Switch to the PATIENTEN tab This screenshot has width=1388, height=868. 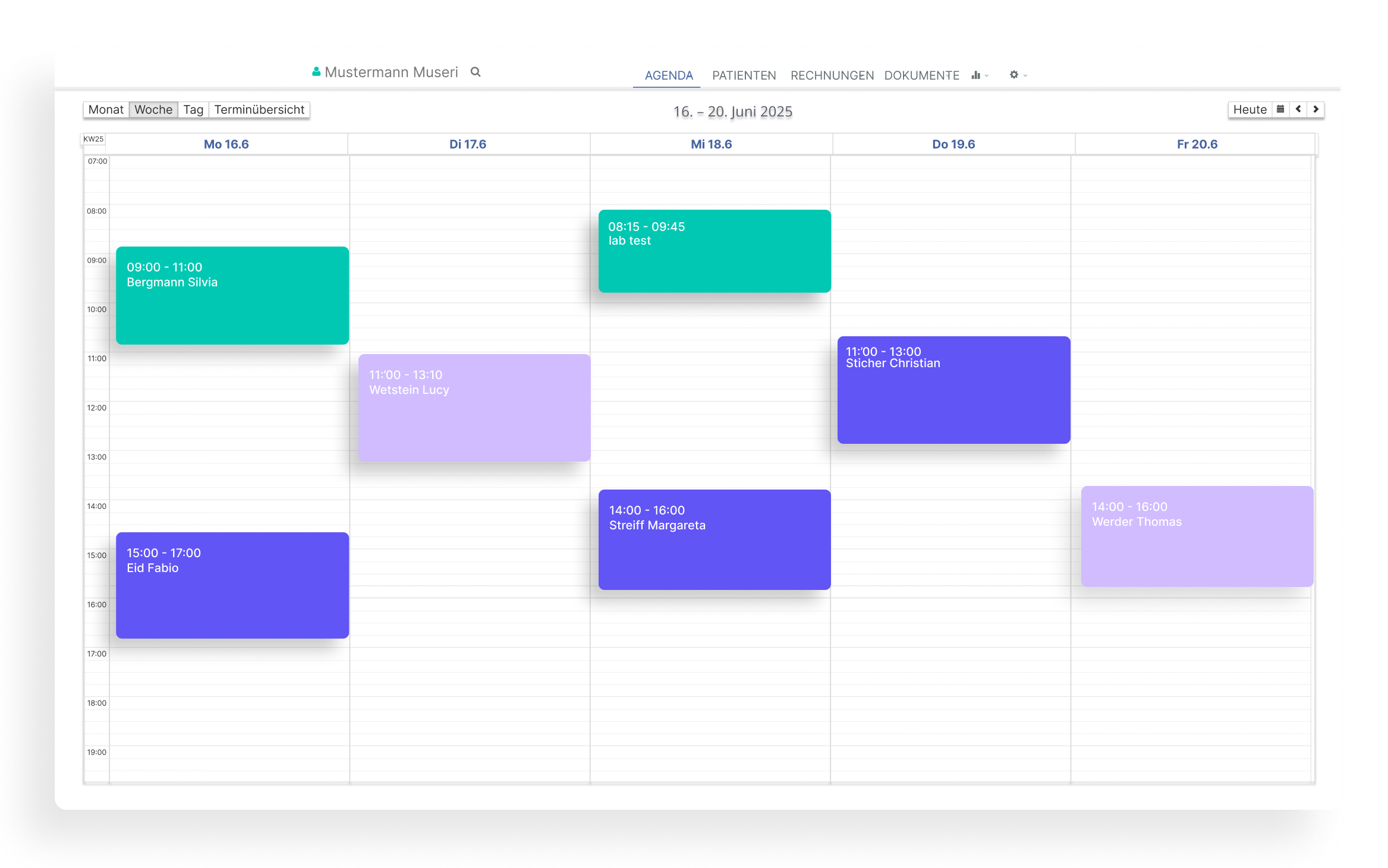tap(744, 75)
